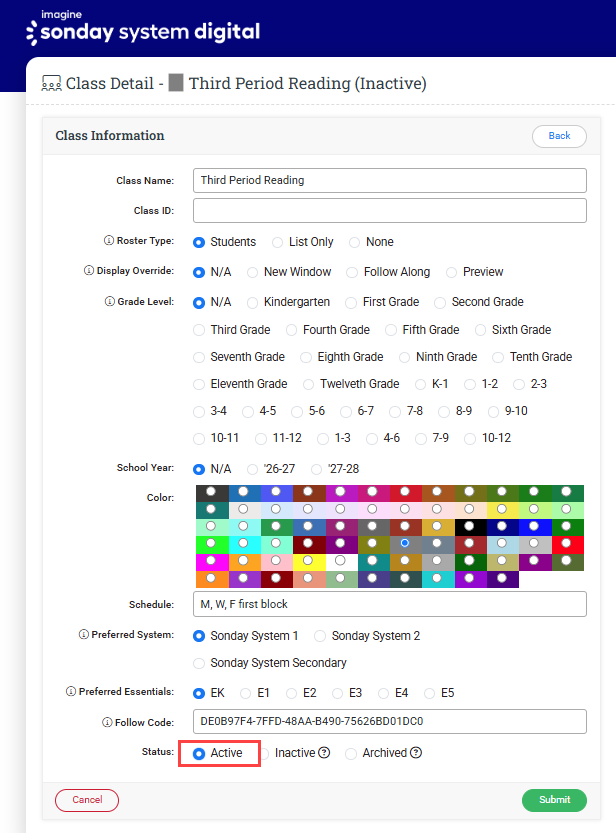The height and width of the screenshot is (833, 616).
Task: Set grade level to Third Grade
Action: pyautogui.click(x=199, y=330)
